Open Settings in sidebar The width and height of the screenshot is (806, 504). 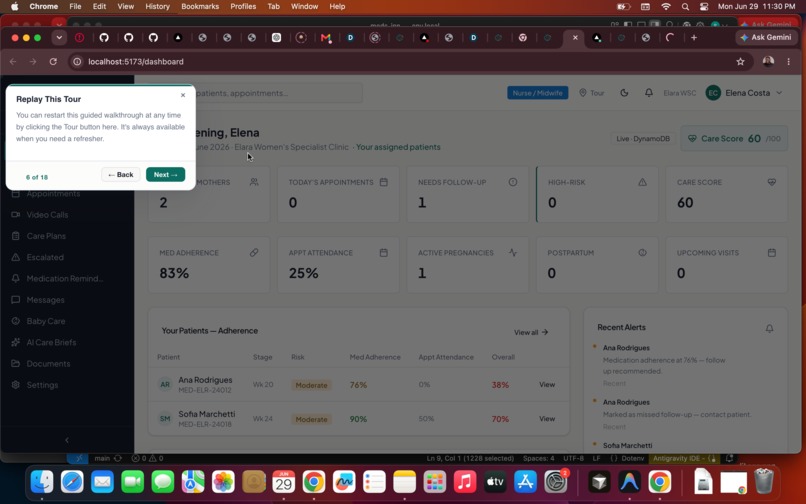(42, 385)
